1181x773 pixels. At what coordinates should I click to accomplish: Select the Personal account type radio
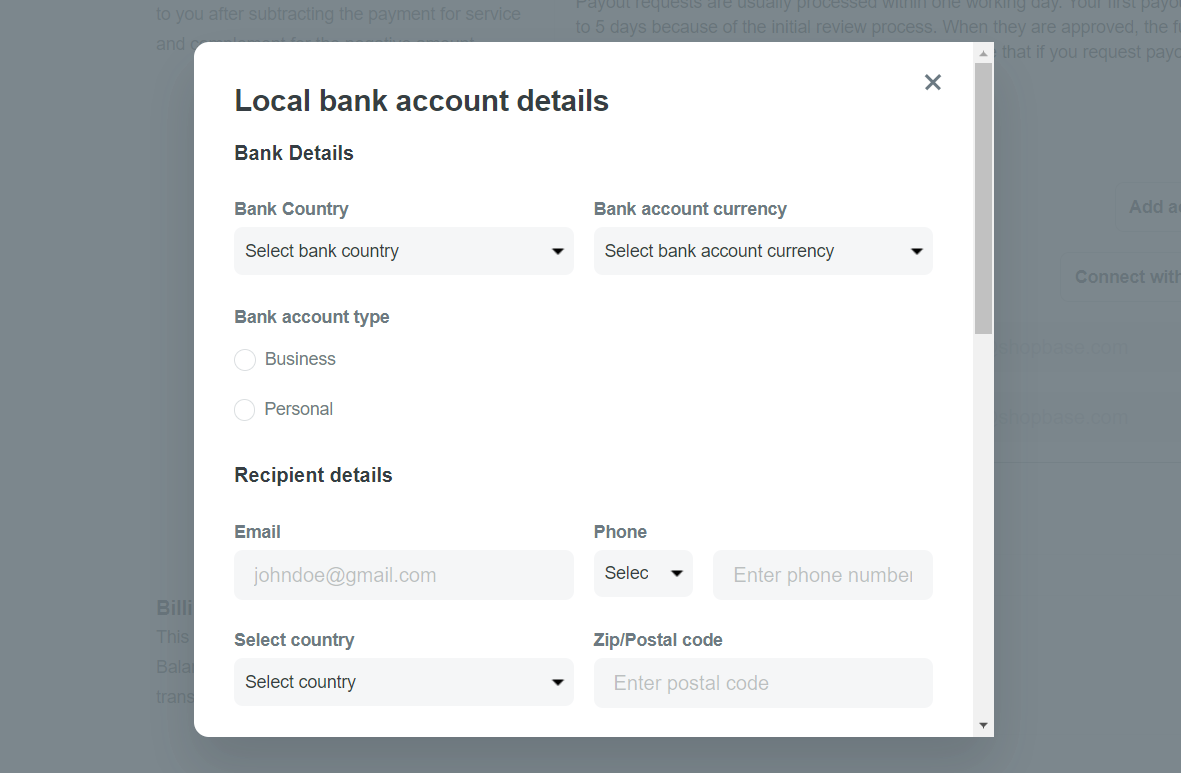click(x=245, y=410)
